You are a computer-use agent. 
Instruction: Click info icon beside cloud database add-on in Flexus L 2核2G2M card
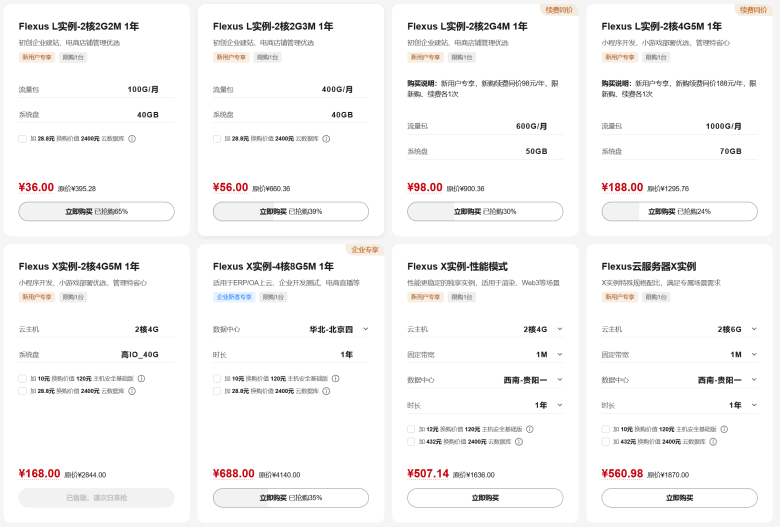click(x=132, y=139)
